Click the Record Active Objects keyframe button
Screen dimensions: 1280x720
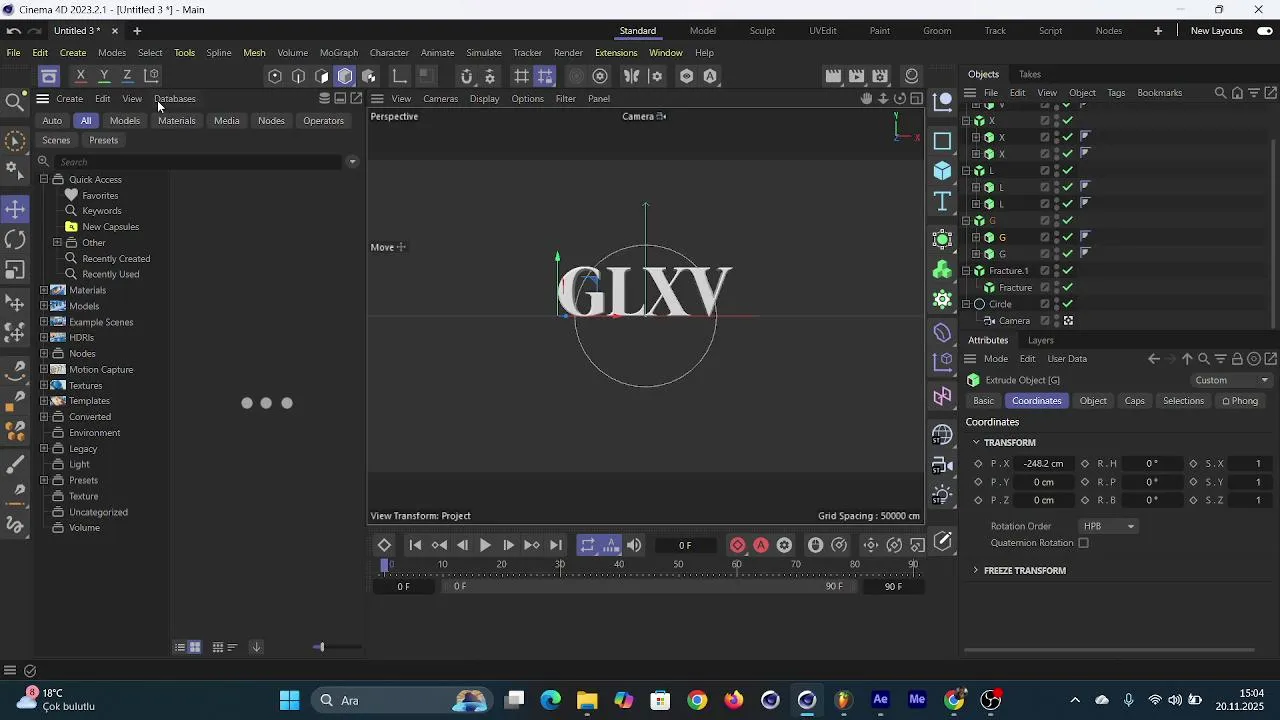[738, 545]
